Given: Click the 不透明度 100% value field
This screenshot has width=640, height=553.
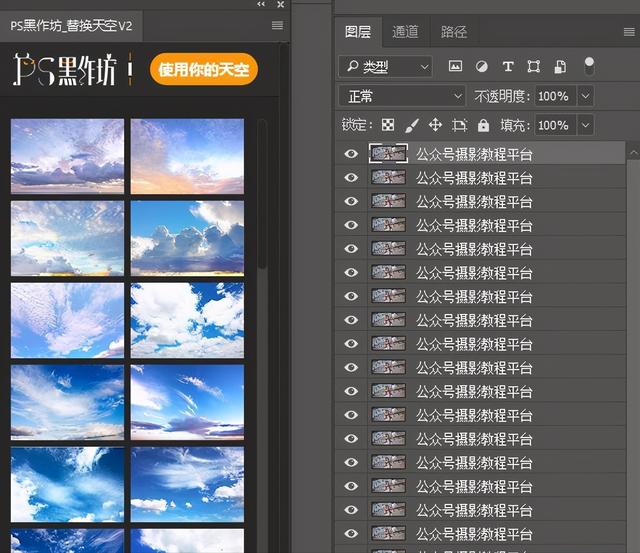Looking at the screenshot, I should pos(556,96).
